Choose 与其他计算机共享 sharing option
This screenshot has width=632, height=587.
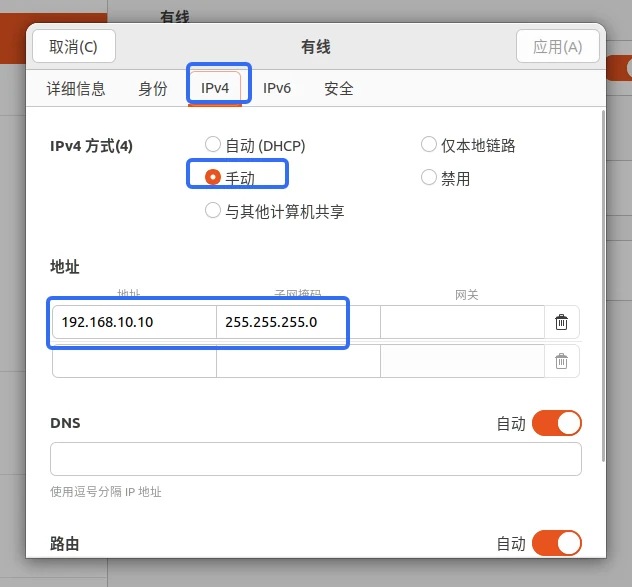click(x=213, y=210)
